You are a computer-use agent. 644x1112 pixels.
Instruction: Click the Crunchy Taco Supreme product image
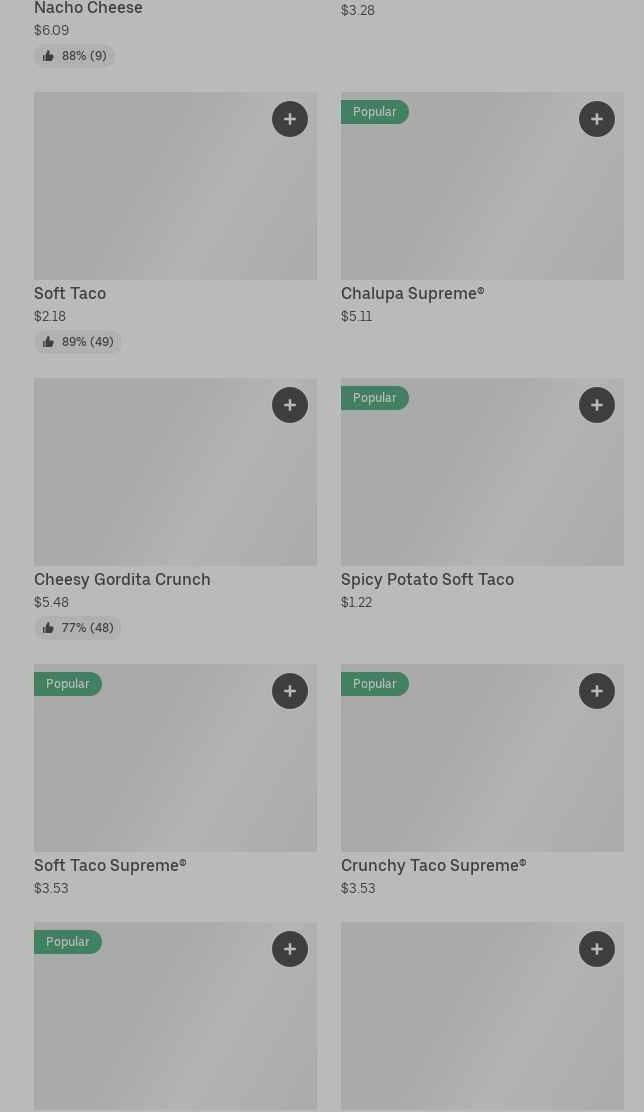(482, 768)
